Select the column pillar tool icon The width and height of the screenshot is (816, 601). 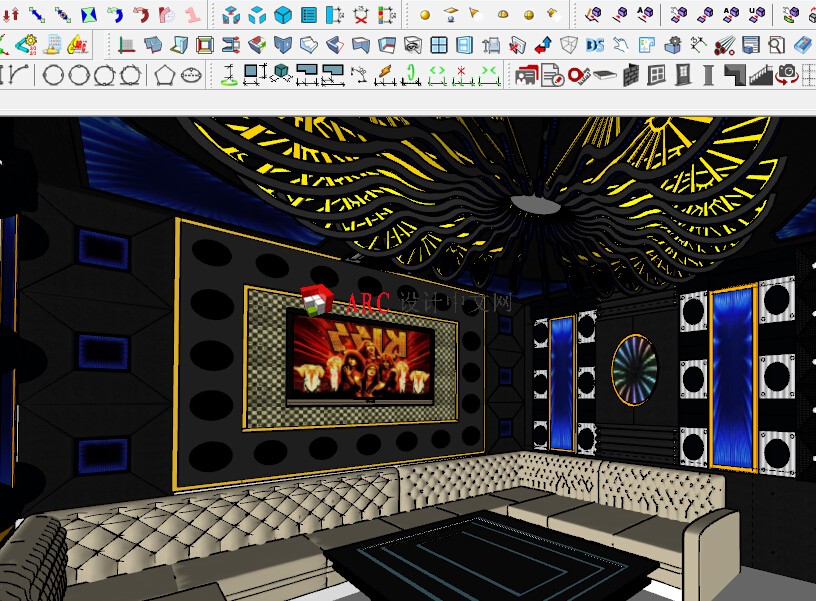(x=708, y=74)
